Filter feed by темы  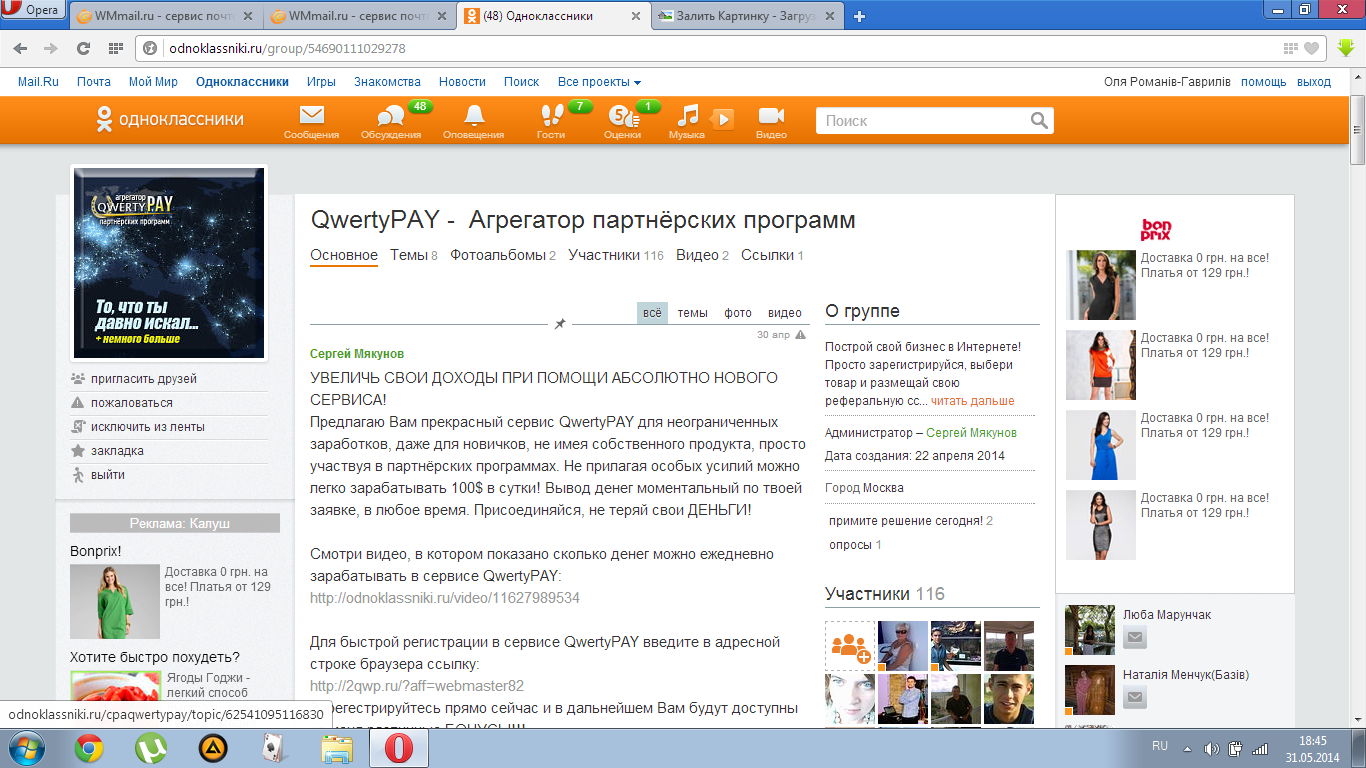[692, 313]
